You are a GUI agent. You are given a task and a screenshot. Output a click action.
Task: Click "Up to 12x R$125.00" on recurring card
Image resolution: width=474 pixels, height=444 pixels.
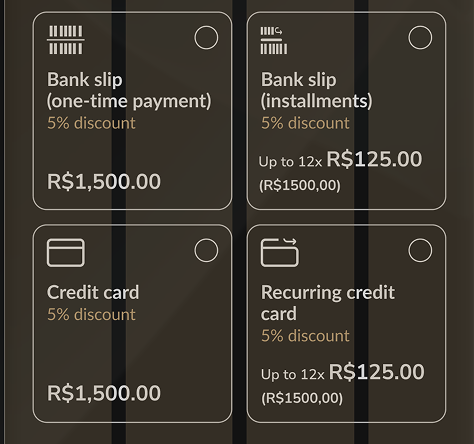pos(343,372)
